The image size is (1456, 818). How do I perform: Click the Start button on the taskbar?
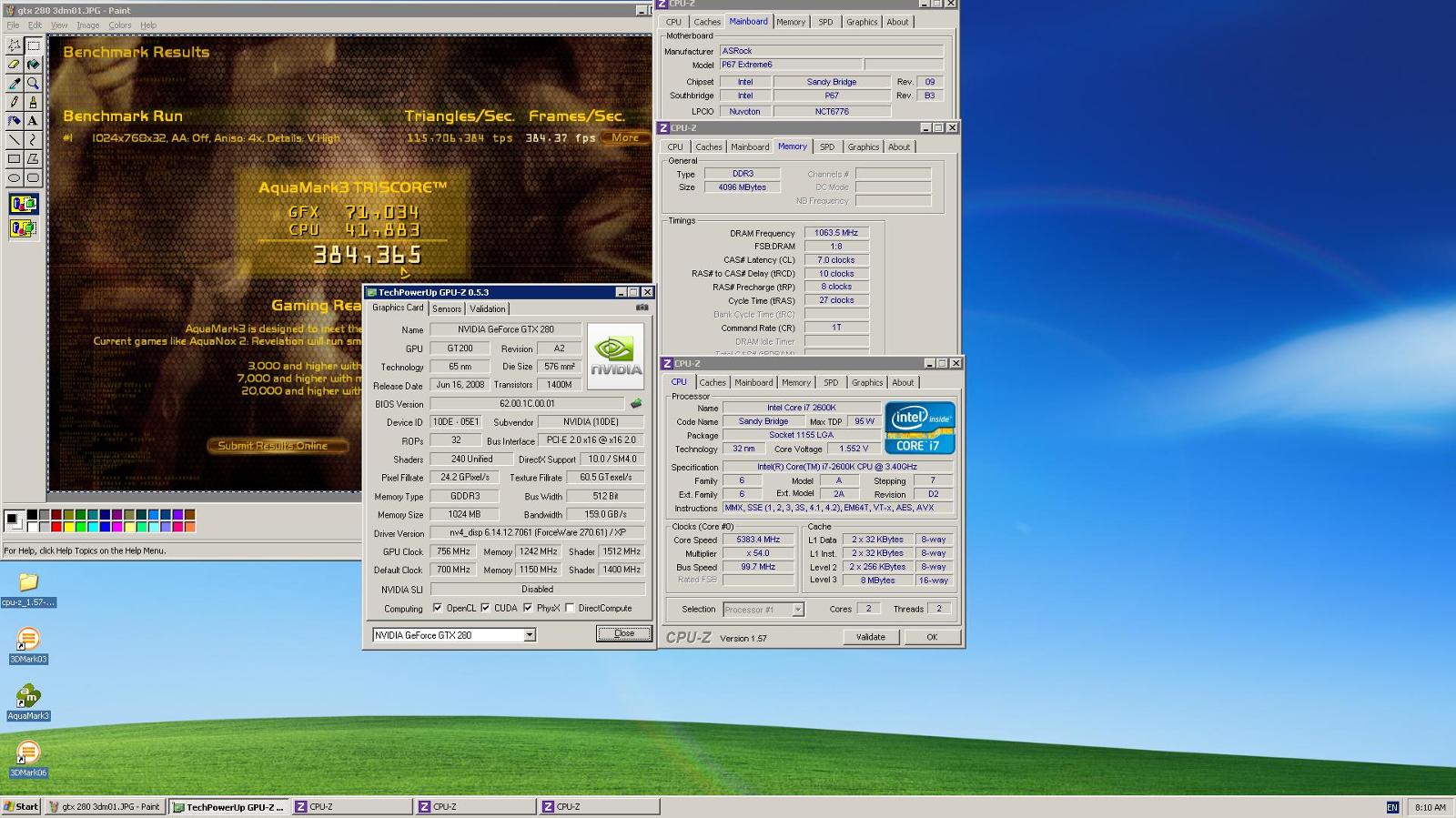pos(21,807)
